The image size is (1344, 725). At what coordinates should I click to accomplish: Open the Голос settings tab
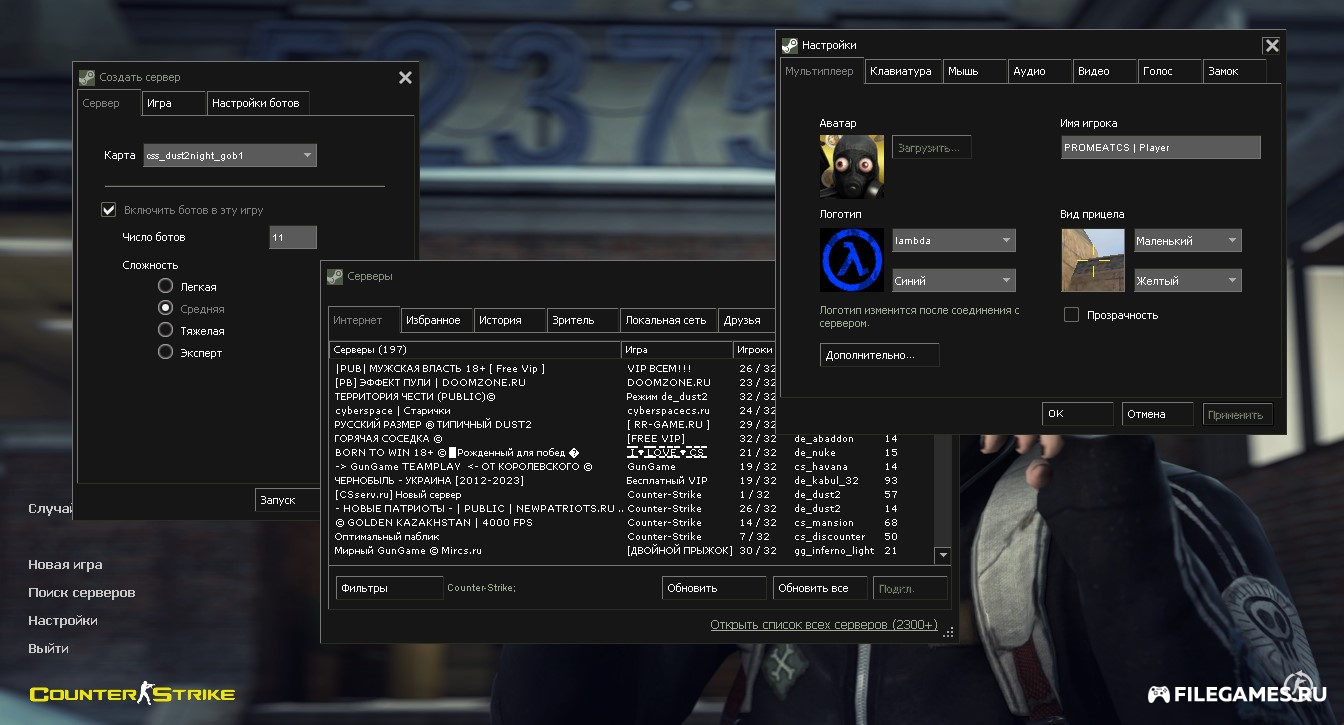1170,71
